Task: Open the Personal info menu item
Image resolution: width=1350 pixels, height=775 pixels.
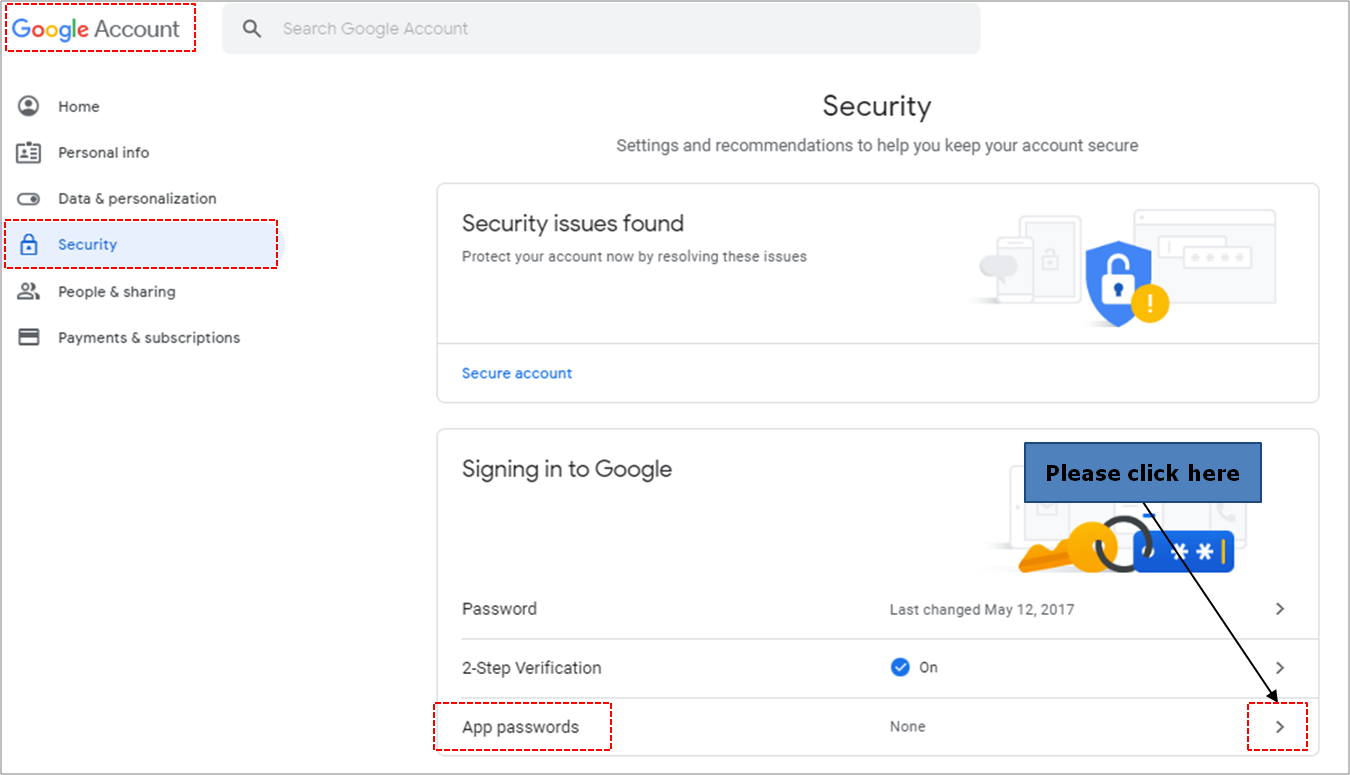Action: point(104,152)
